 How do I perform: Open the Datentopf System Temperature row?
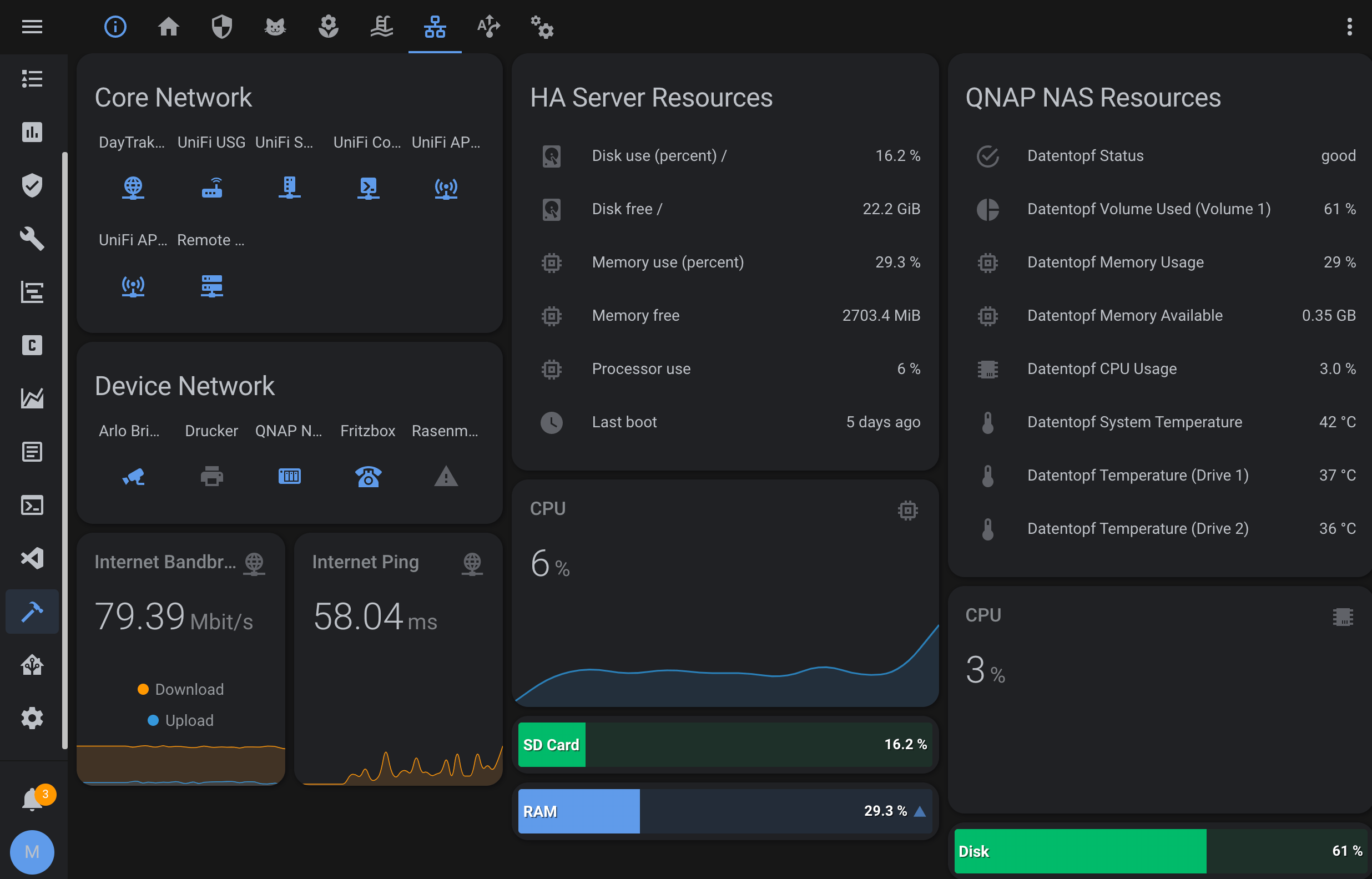point(1161,422)
